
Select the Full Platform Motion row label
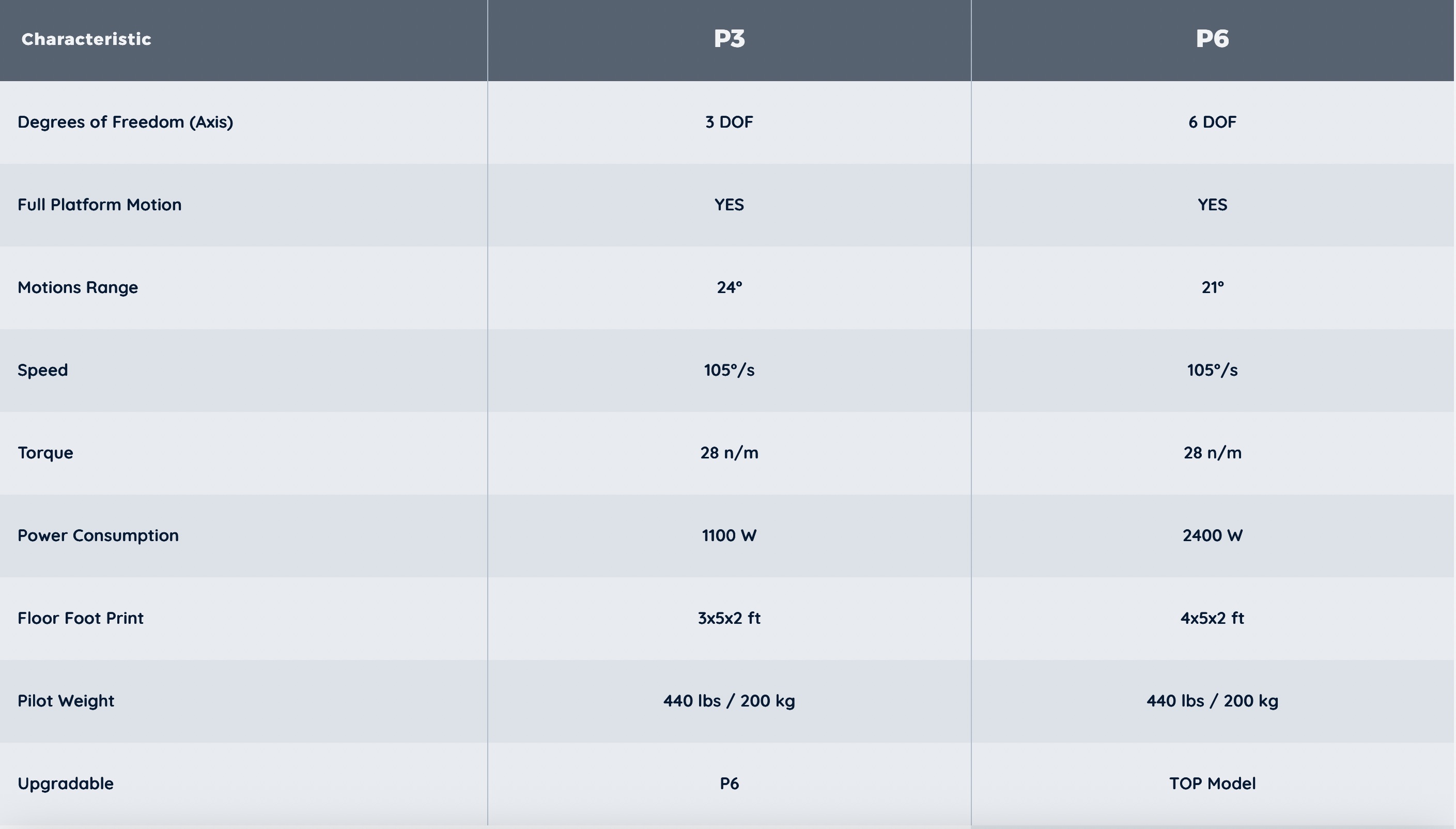[x=100, y=204]
